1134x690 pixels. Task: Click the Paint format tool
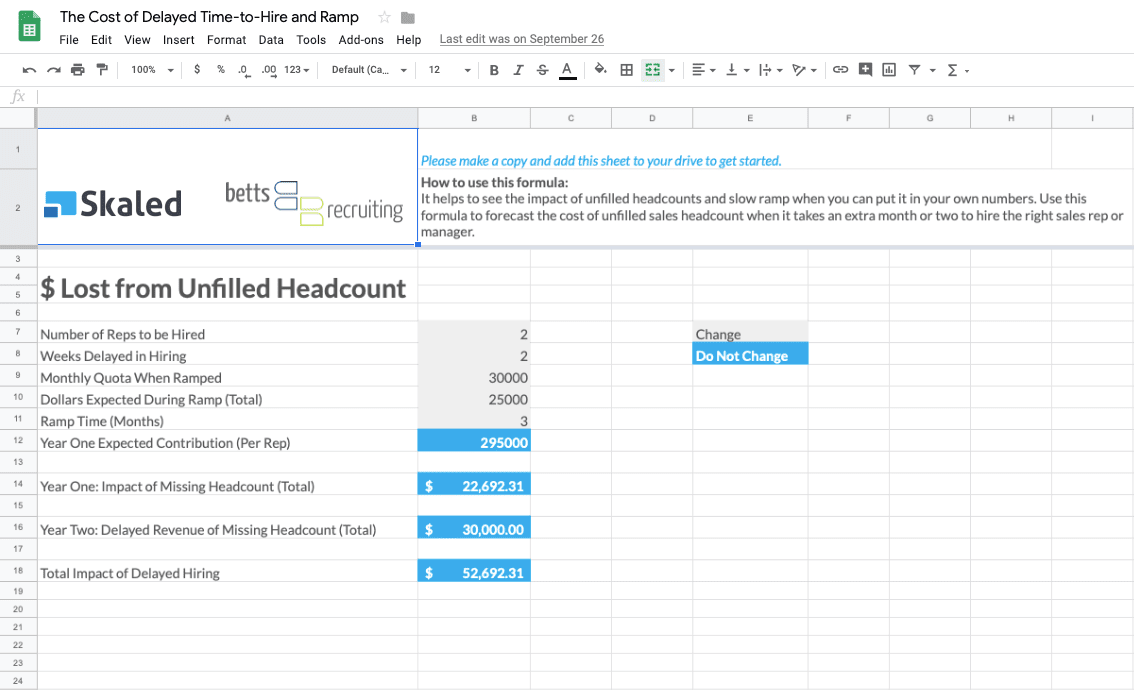point(104,70)
